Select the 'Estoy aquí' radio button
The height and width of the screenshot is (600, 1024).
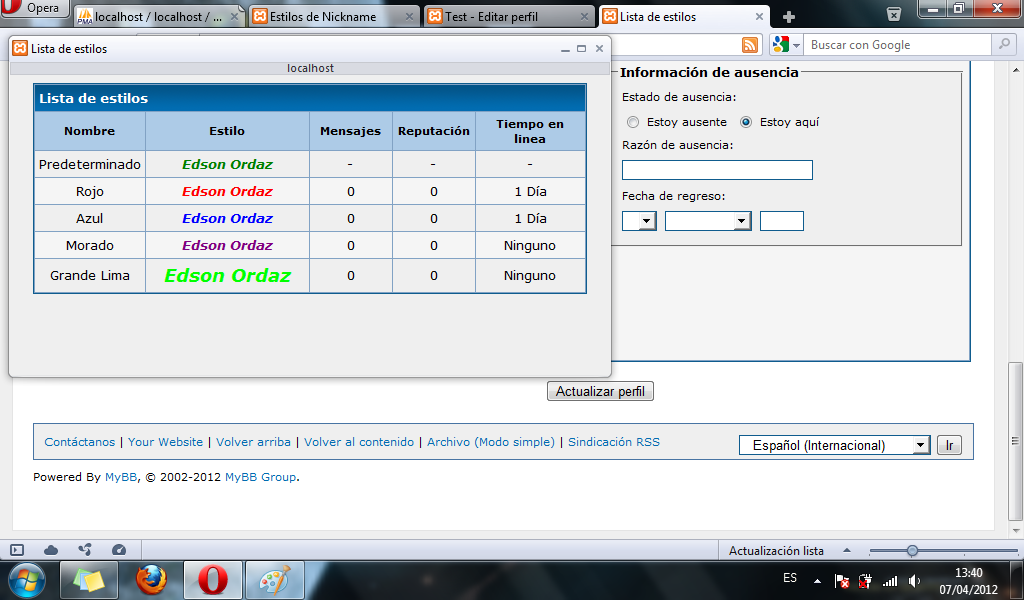(746, 122)
